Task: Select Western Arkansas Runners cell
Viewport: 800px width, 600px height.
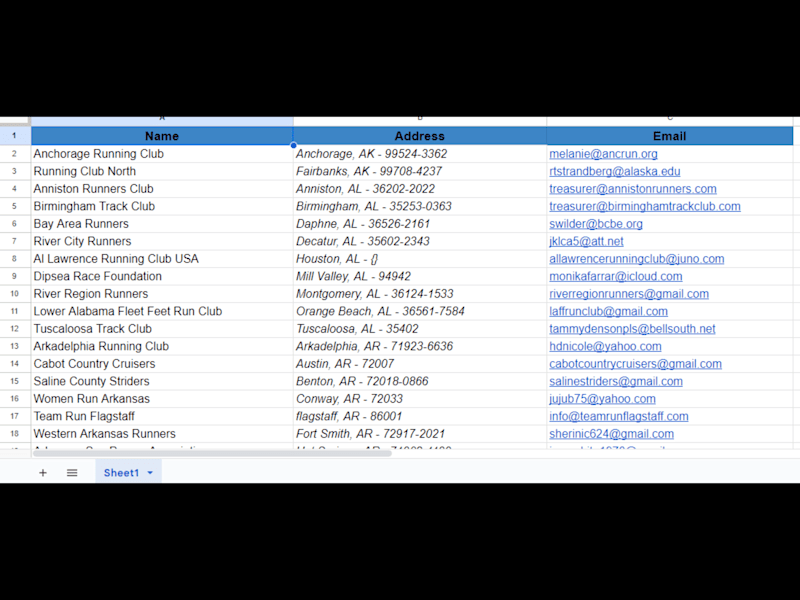Action: click(162, 434)
